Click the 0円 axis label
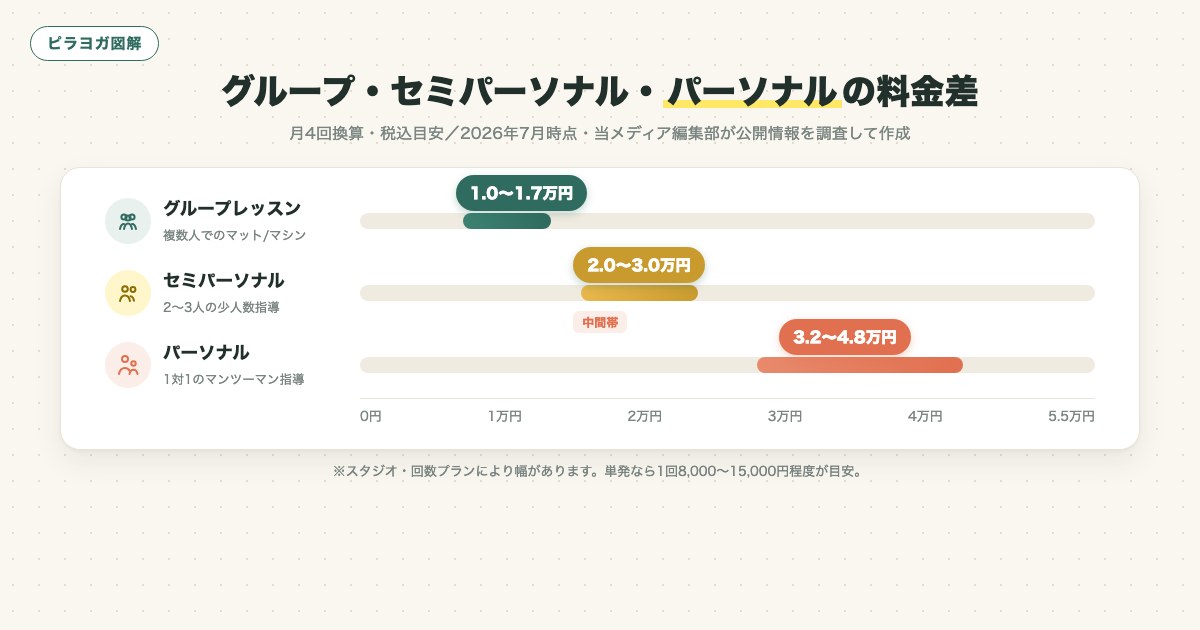 pyautogui.click(x=371, y=416)
